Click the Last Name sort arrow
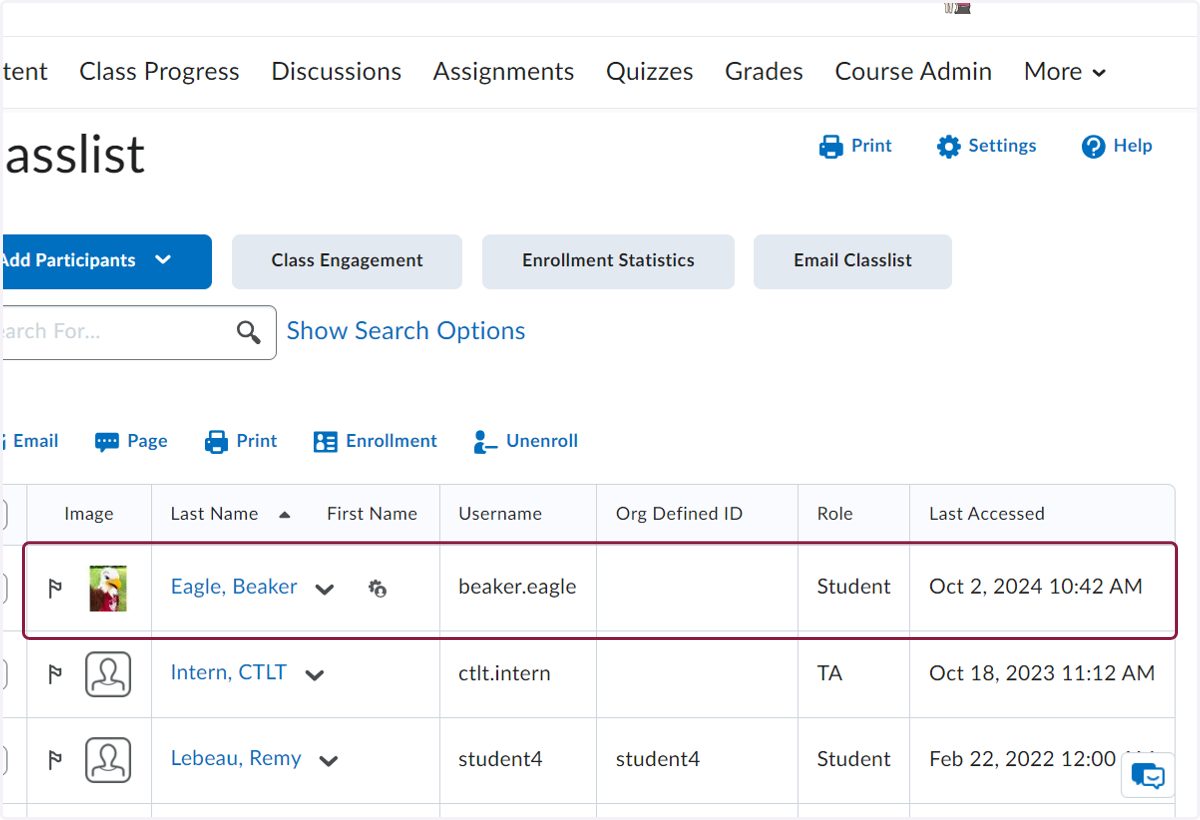Screen dimensions: 1200x820 click(x=284, y=515)
